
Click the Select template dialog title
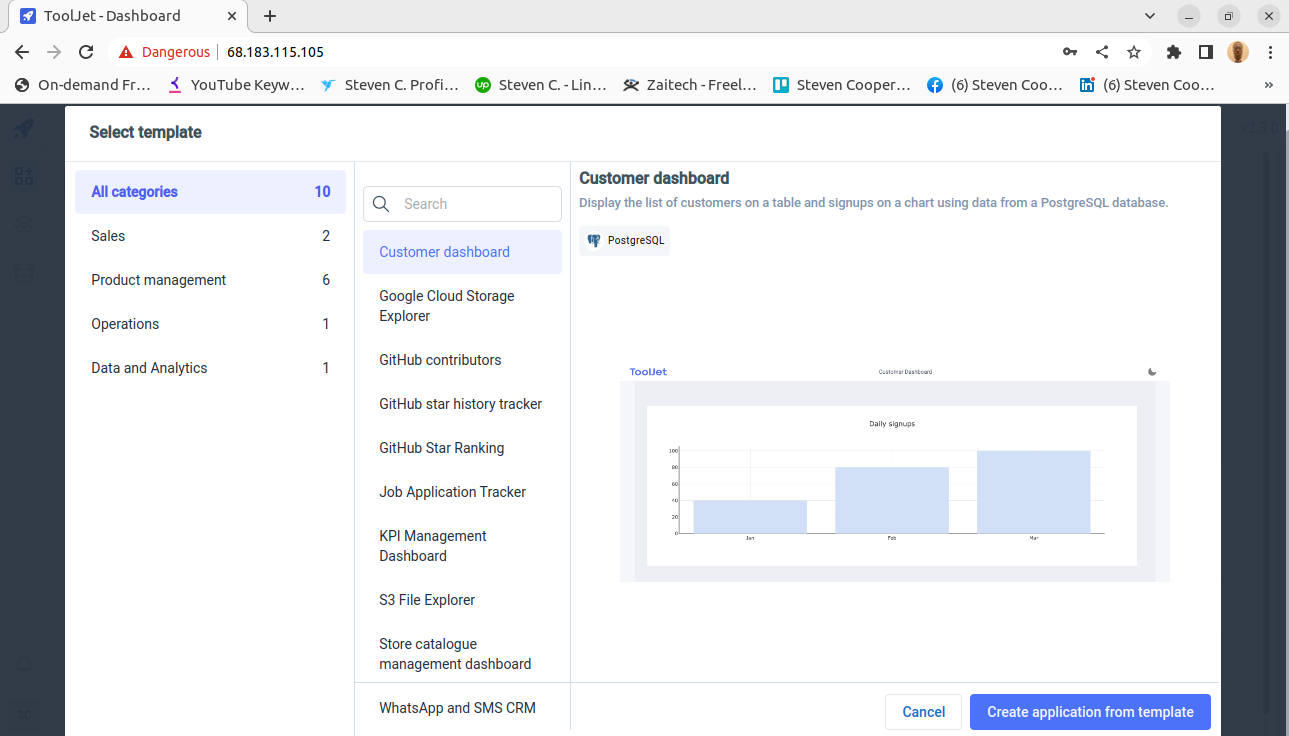point(145,132)
